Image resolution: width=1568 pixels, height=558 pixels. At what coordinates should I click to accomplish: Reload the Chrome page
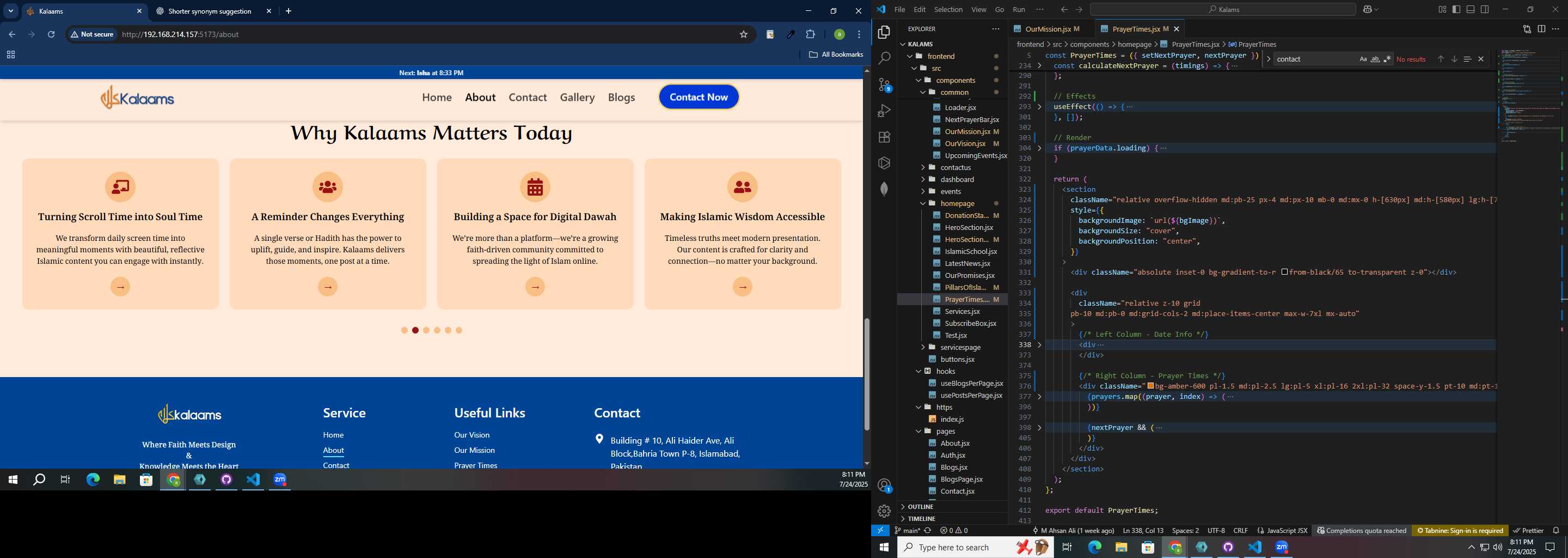[51, 35]
